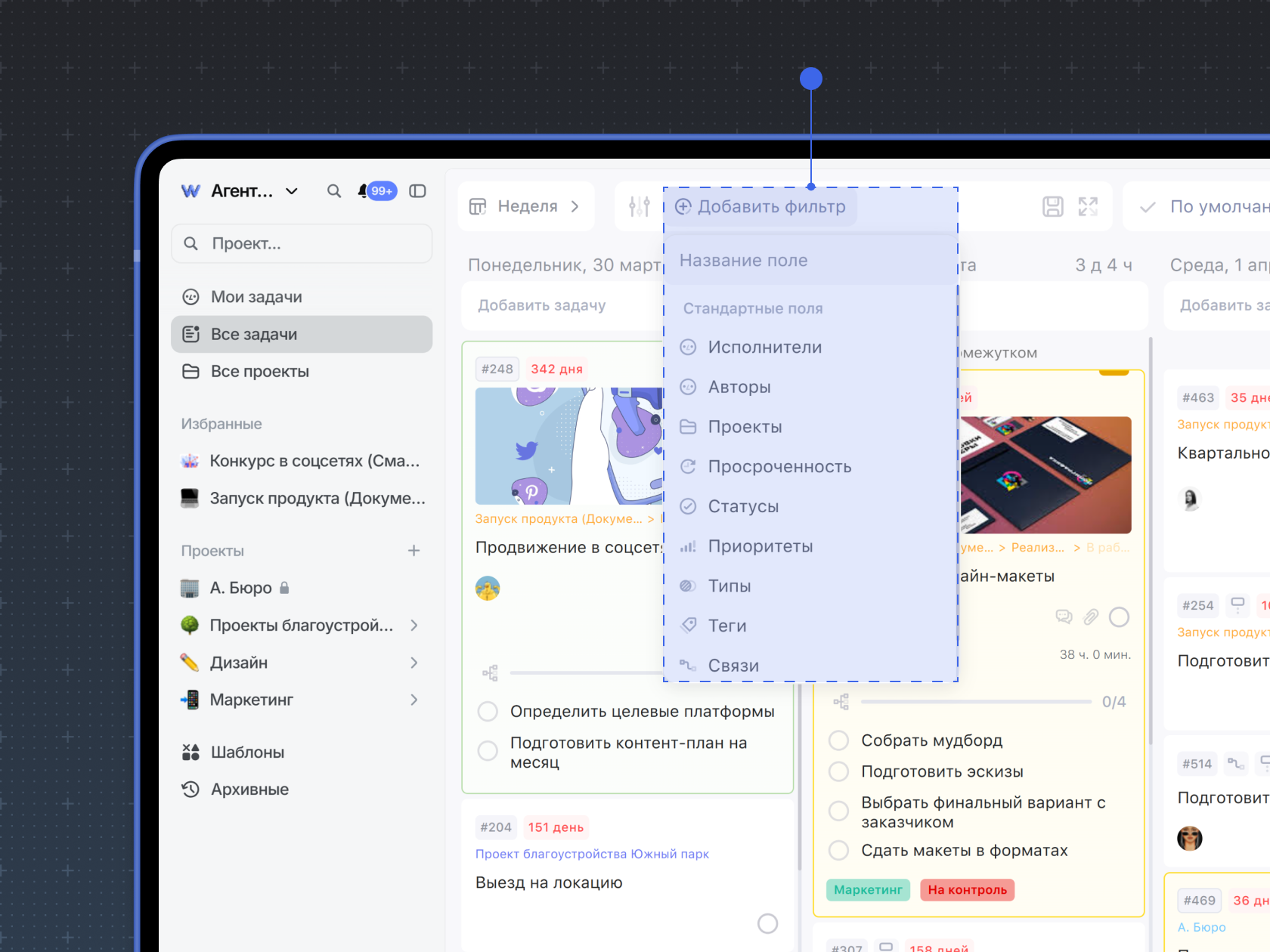Mark 'Собрать мудборд' subtask as done
The width and height of the screenshot is (1270, 952).
[838, 740]
